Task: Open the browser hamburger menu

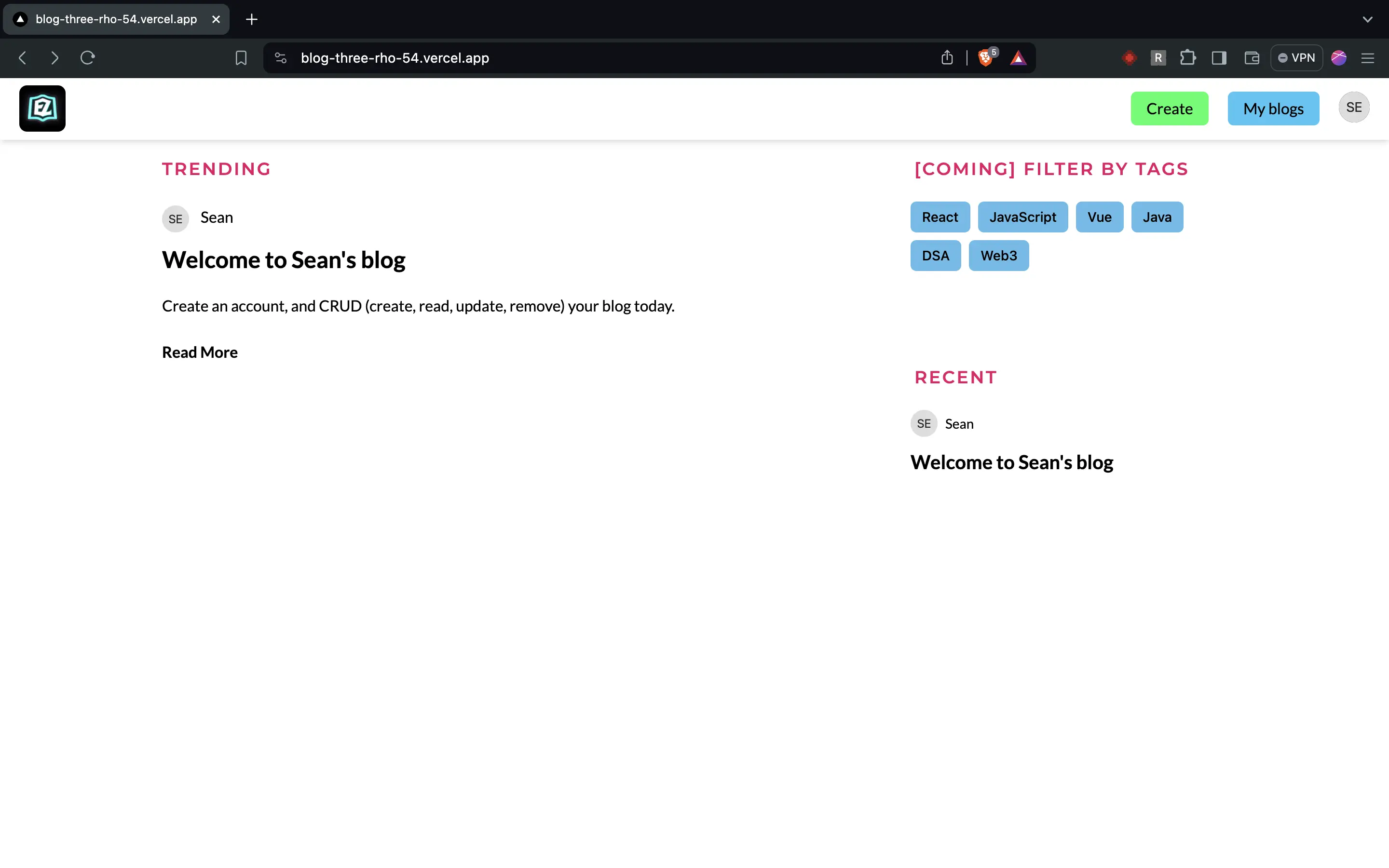Action: 1368,58
